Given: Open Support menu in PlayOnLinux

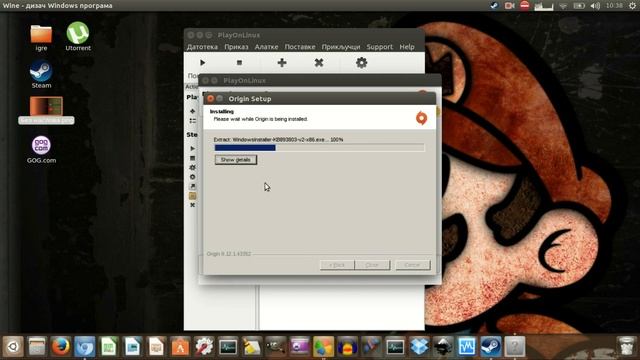Looking at the screenshot, I should (x=379, y=47).
